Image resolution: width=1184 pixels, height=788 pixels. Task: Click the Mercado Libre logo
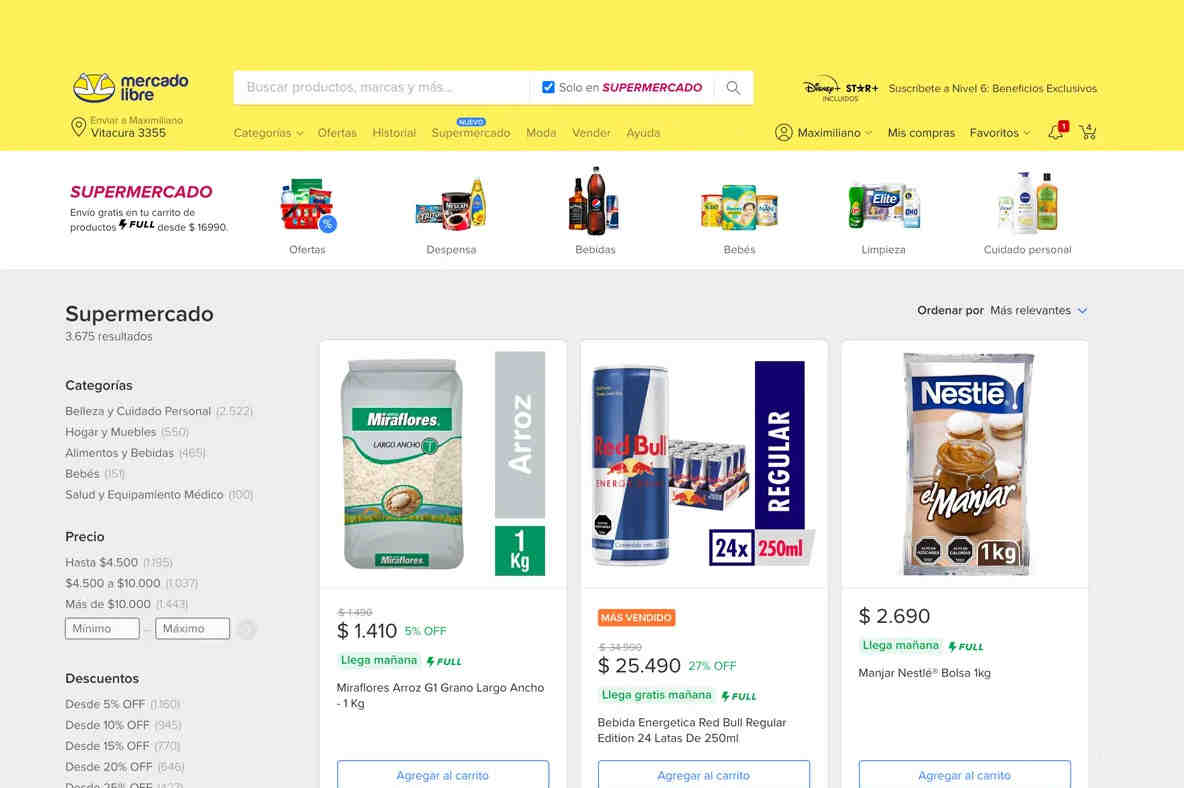[x=131, y=88]
